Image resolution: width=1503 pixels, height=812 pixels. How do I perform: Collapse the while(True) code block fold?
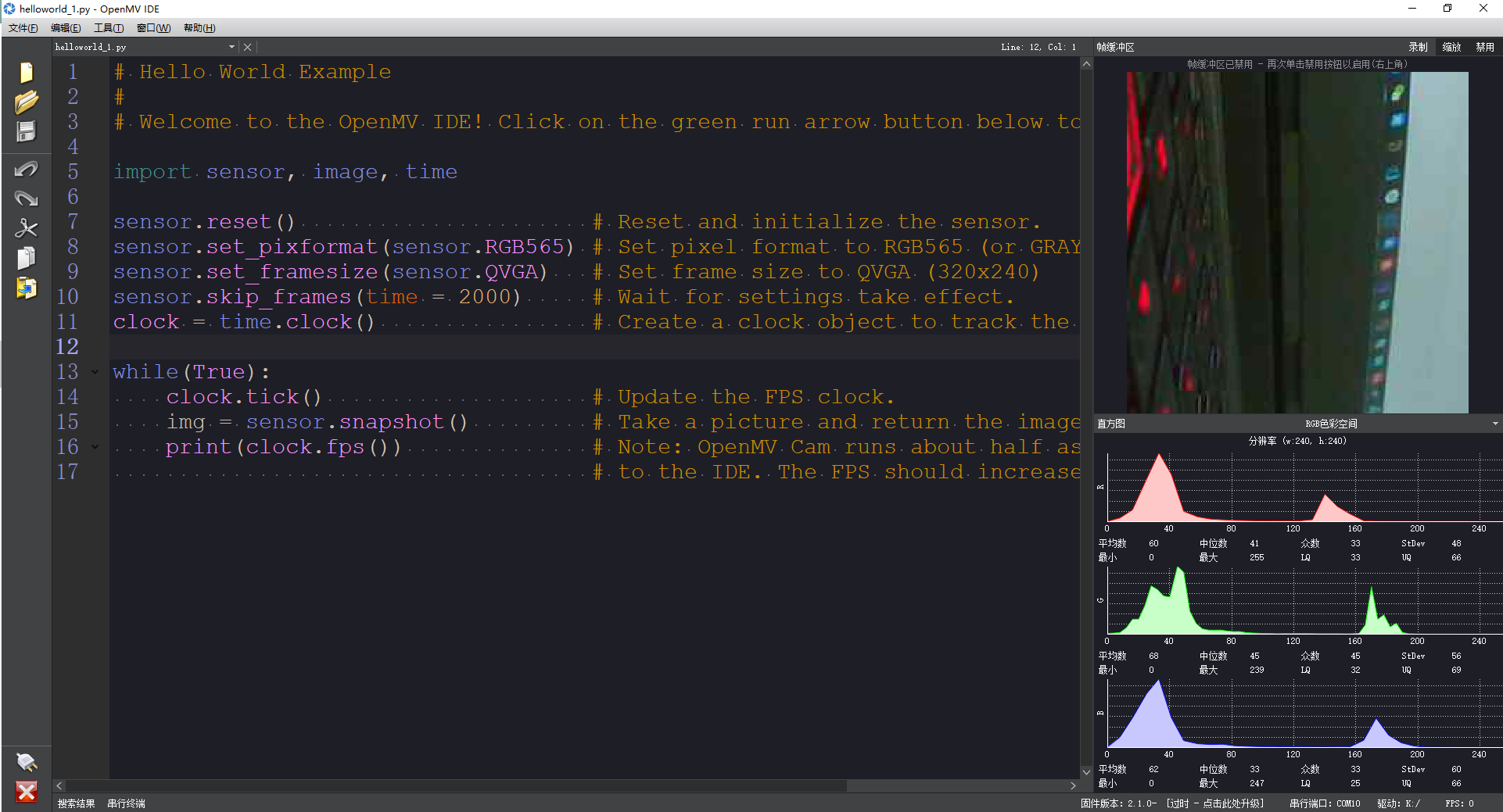click(95, 371)
